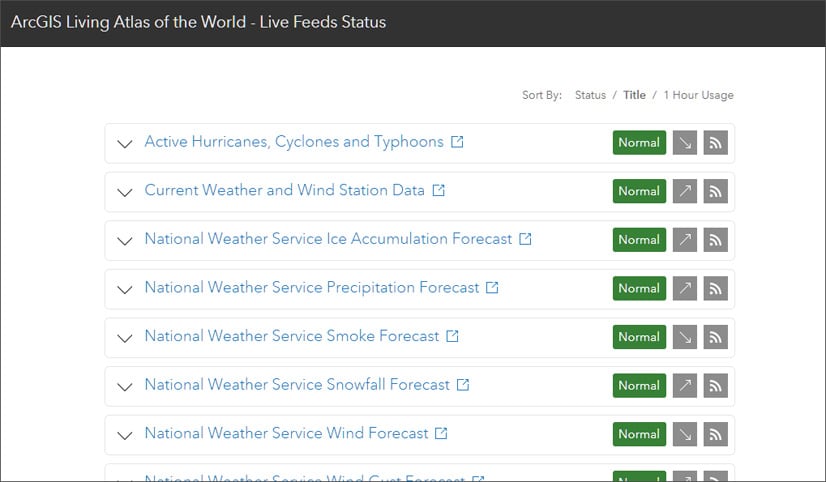Open National Weather Service Wind Forecast link
Viewport: 826px width, 482px height.
click(287, 433)
